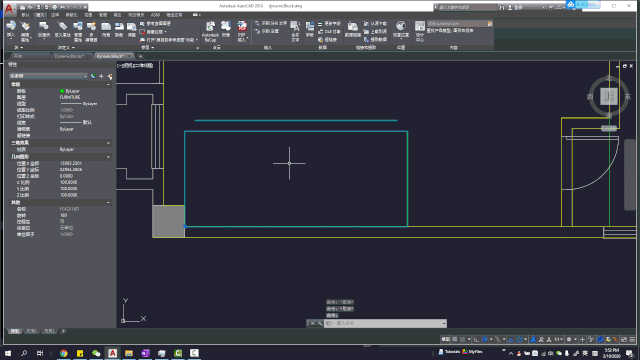Click the new drawing tab plus button
The height and width of the screenshot is (360, 640).
[140, 56]
